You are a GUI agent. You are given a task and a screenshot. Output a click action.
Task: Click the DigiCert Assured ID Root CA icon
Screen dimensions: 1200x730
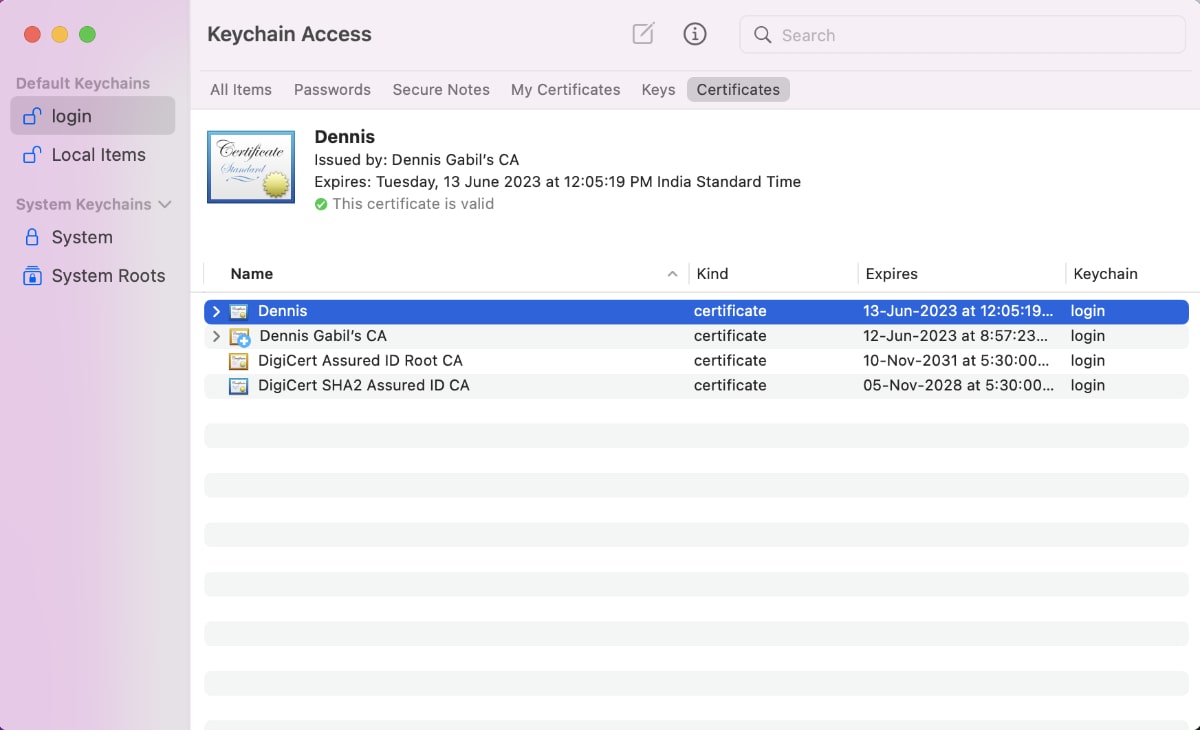pyautogui.click(x=239, y=361)
